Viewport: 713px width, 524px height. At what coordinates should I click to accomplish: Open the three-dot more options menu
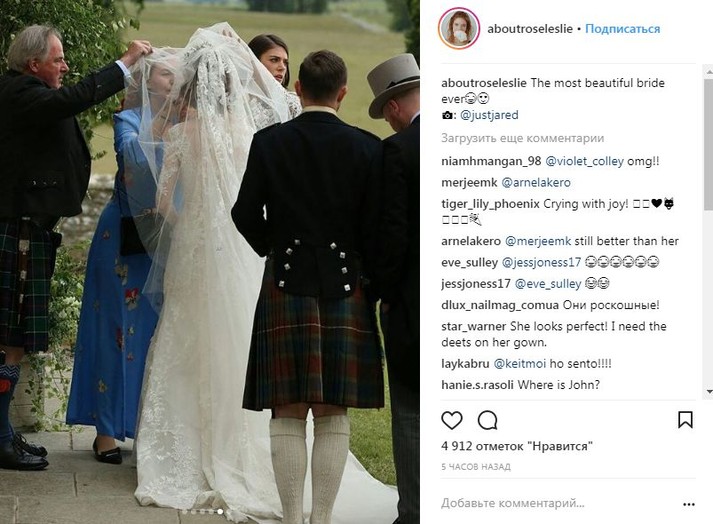pos(688,504)
